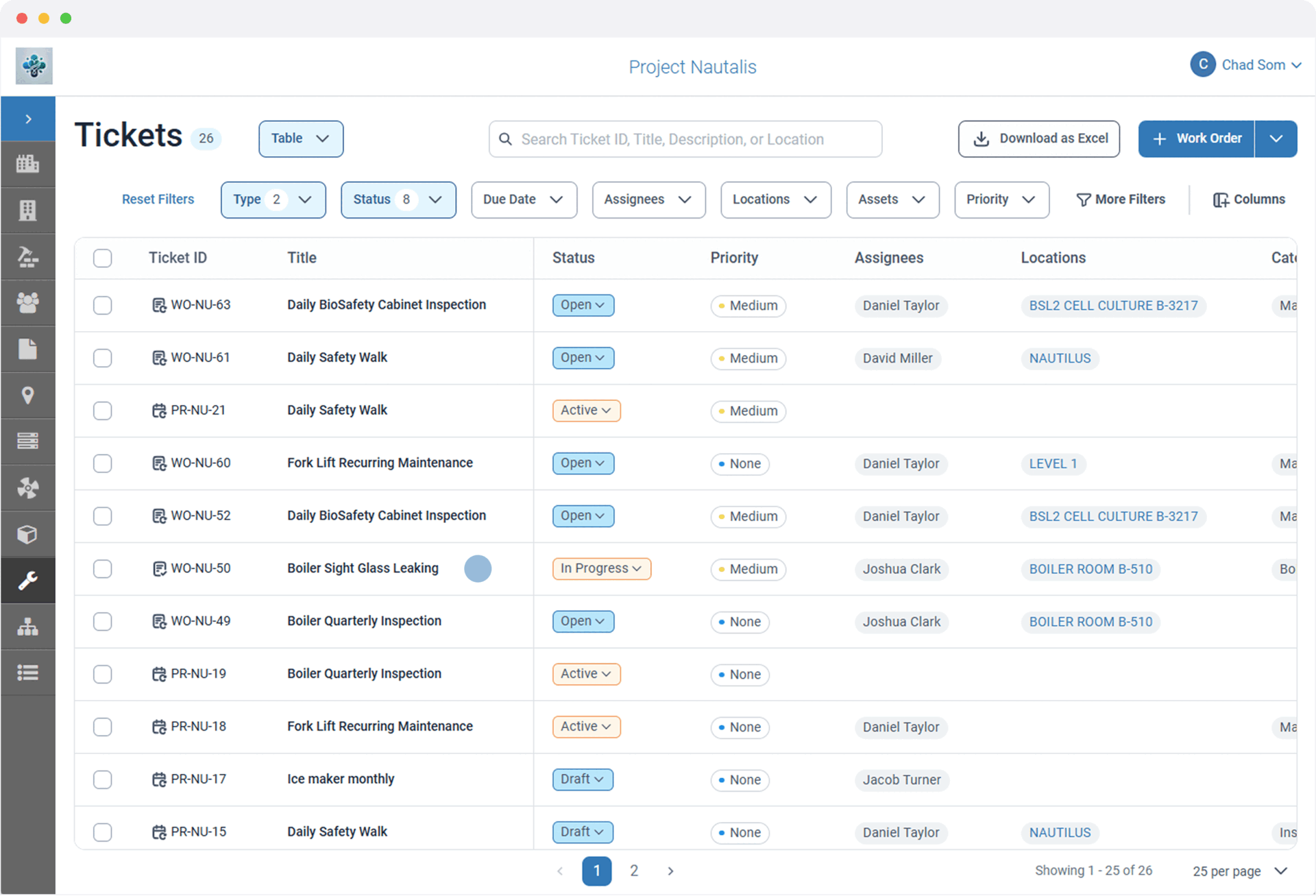
Task: Select the wrench maintenance icon in the sidebar
Action: point(28,581)
